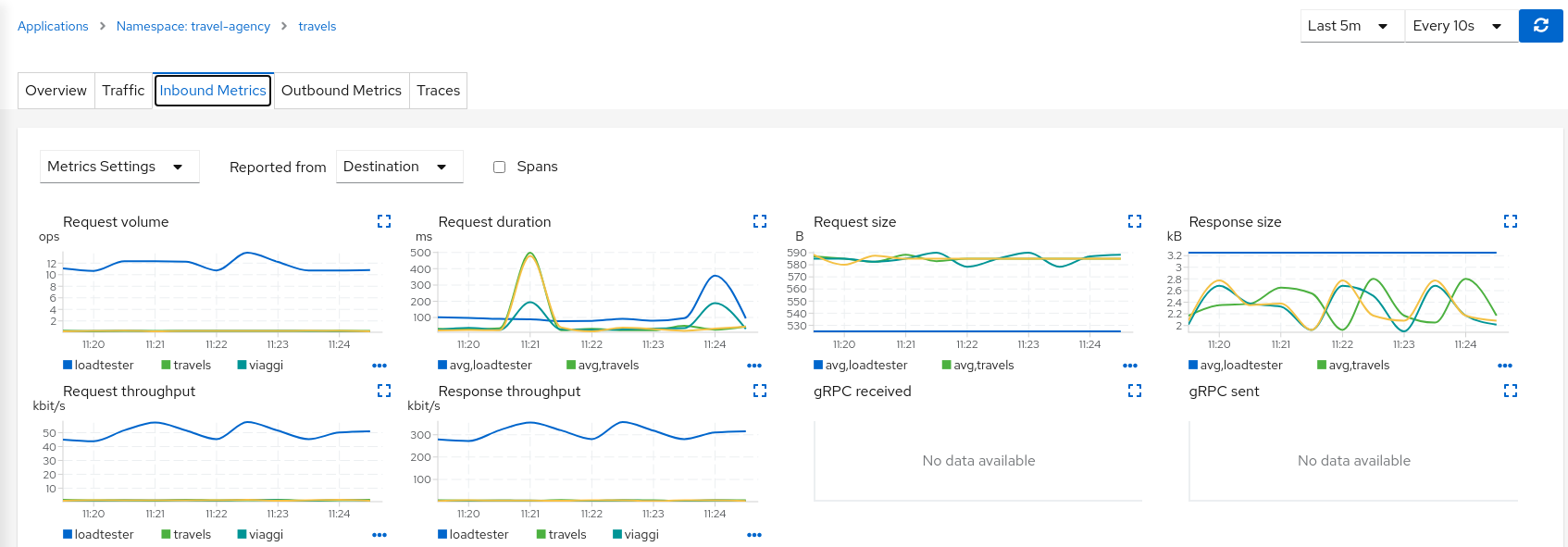Switch to the Outbound Metrics tab
Image resolution: width=1568 pixels, height=547 pixels.
coord(341,91)
